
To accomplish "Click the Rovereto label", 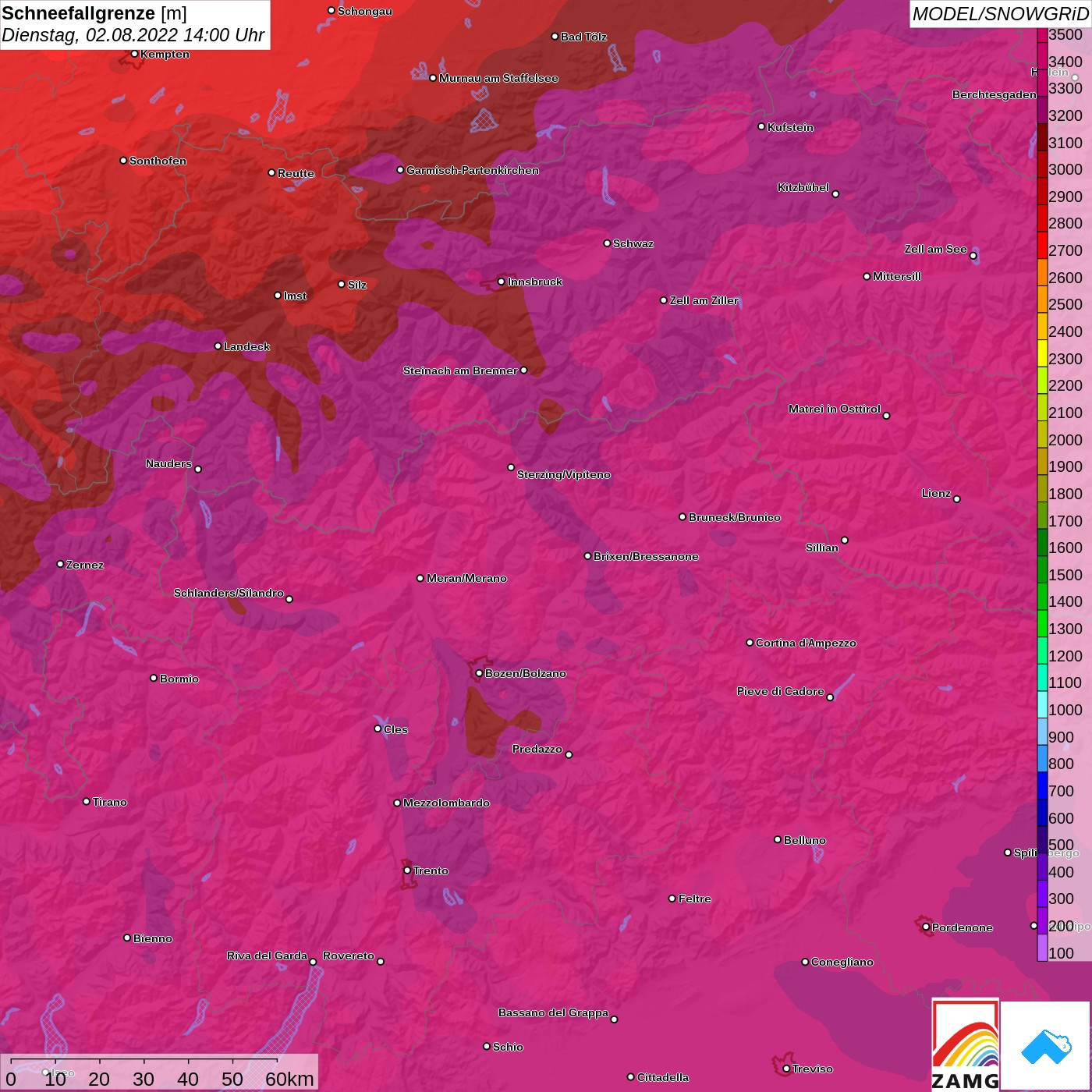I will coord(348,955).
